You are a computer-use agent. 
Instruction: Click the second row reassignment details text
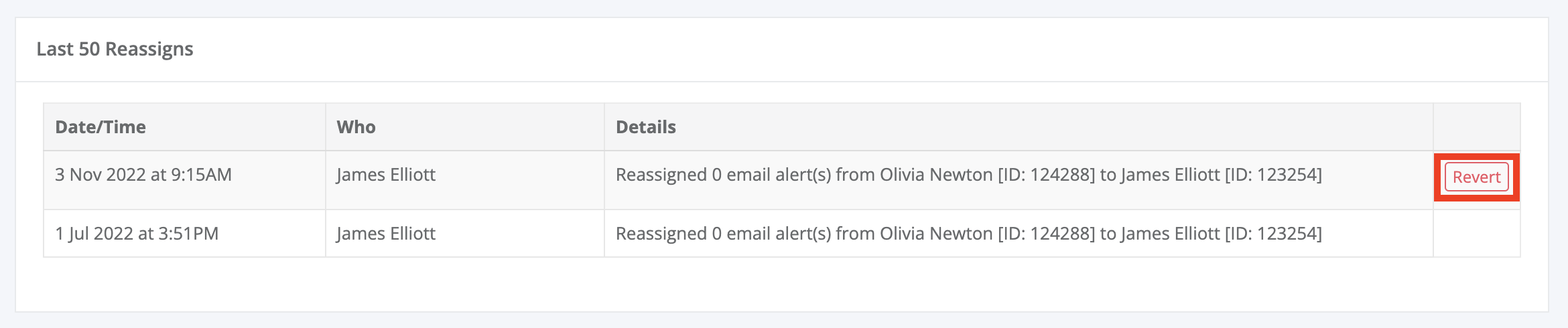coord(969,234)
